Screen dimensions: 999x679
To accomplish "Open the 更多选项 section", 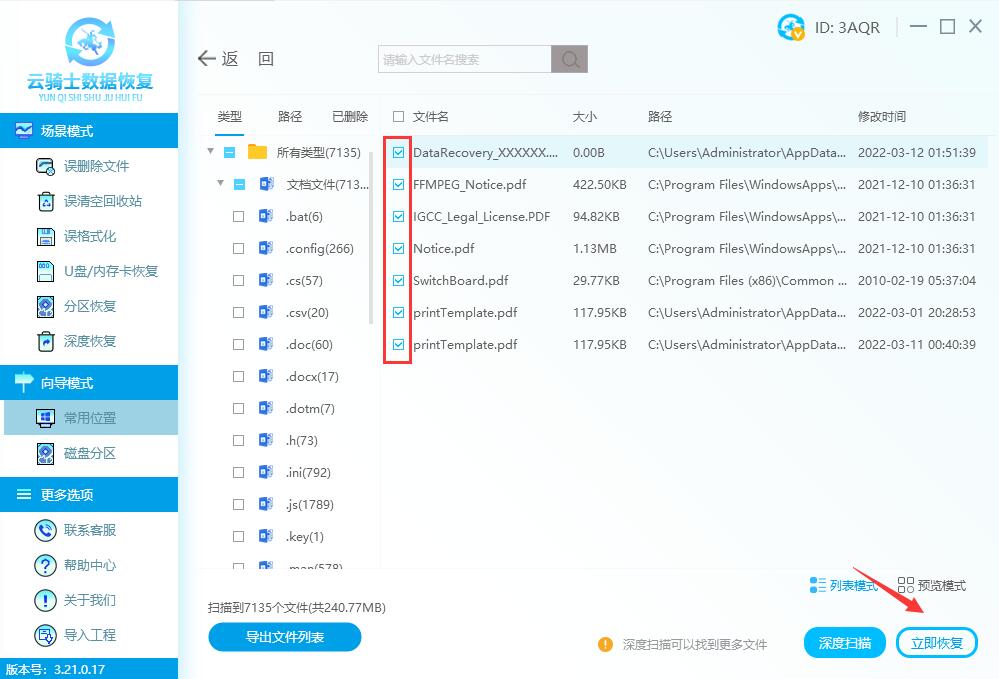I will tap(89, 494).
